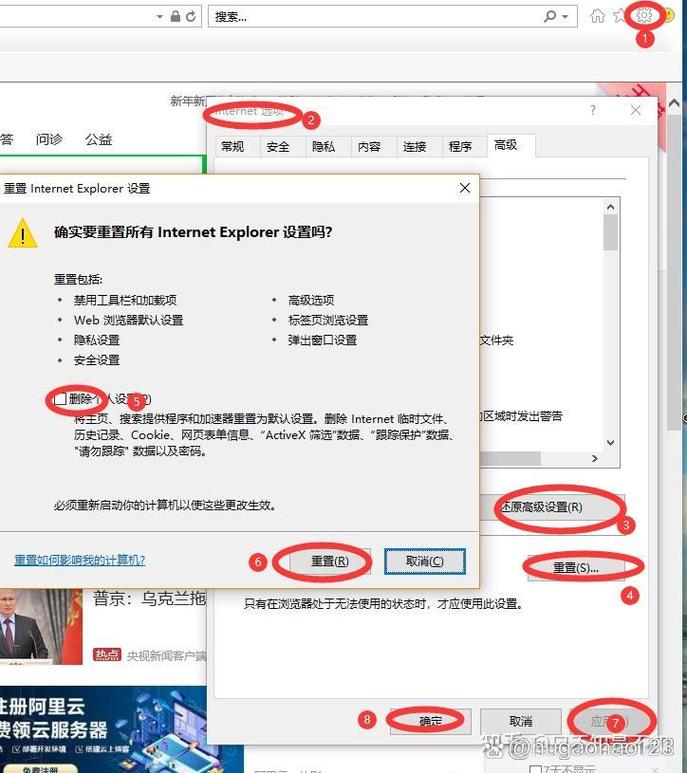Image resolution: width=687 pixels, height=773 pixels.
Task: Click the text Web 浏览器默认设置
Action: click(x=129, y=320)
